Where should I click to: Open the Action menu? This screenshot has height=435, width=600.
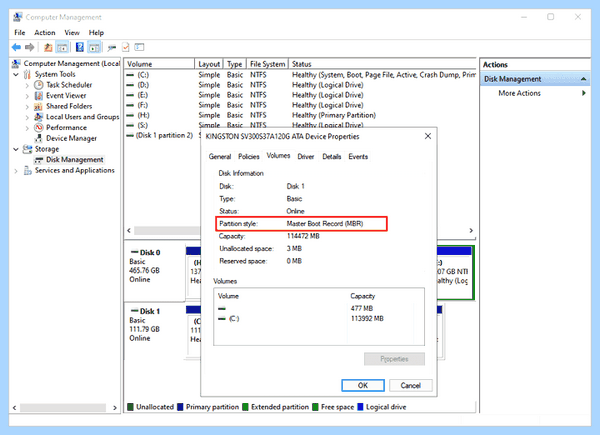(45, 33)
